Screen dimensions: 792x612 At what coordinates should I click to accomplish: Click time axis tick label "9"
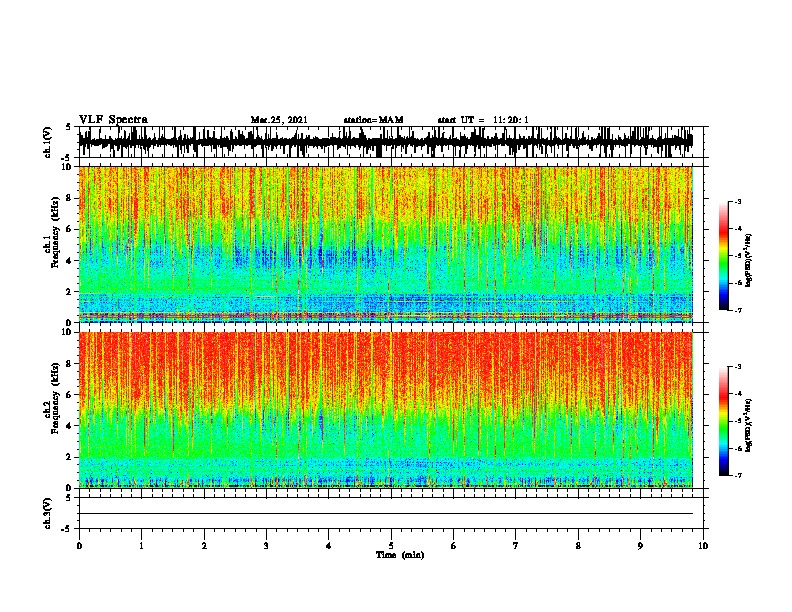coord(640,546)
